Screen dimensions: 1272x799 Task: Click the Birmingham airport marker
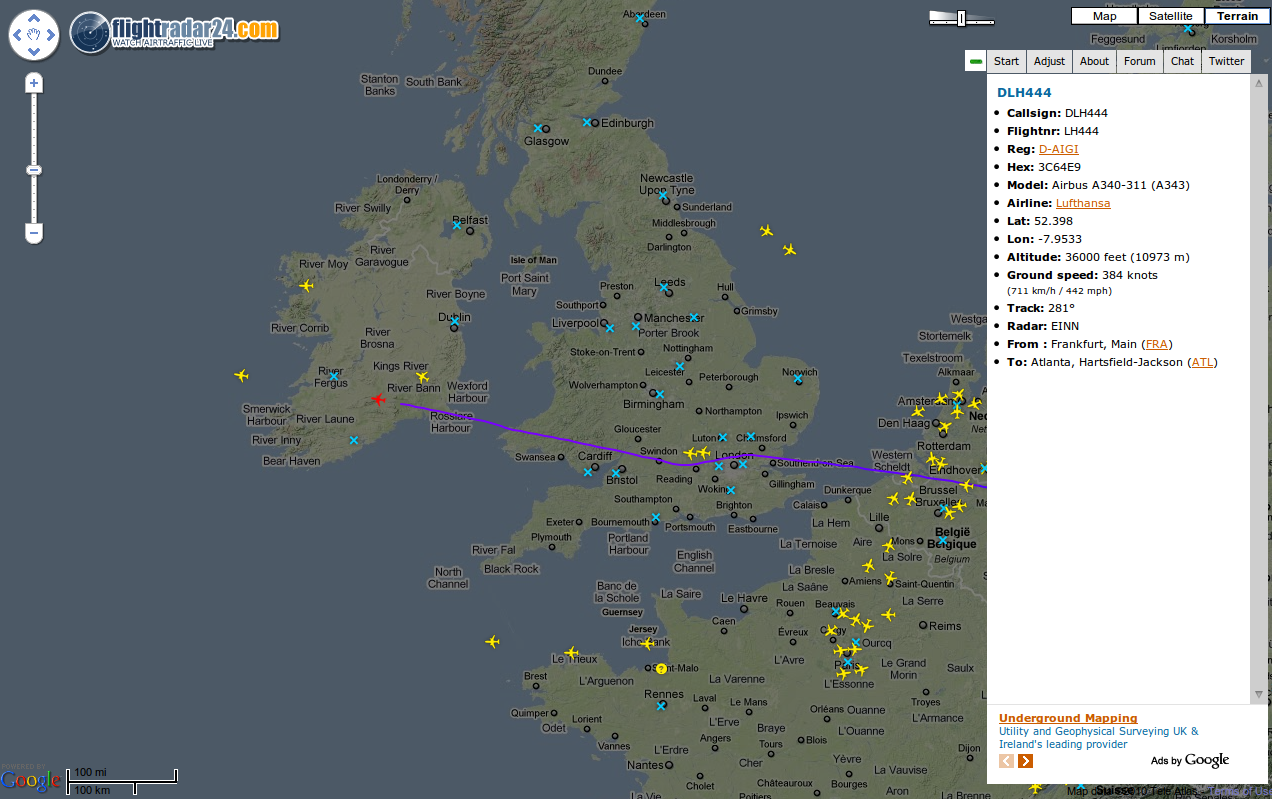coord(659,394)
